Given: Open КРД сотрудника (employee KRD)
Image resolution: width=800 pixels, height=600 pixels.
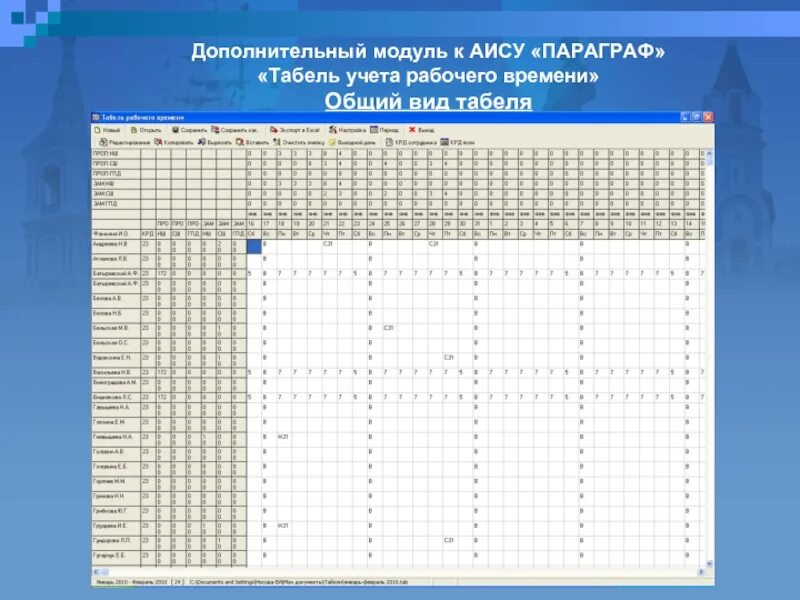Looking at the screenshot, I should pos(411,142).
